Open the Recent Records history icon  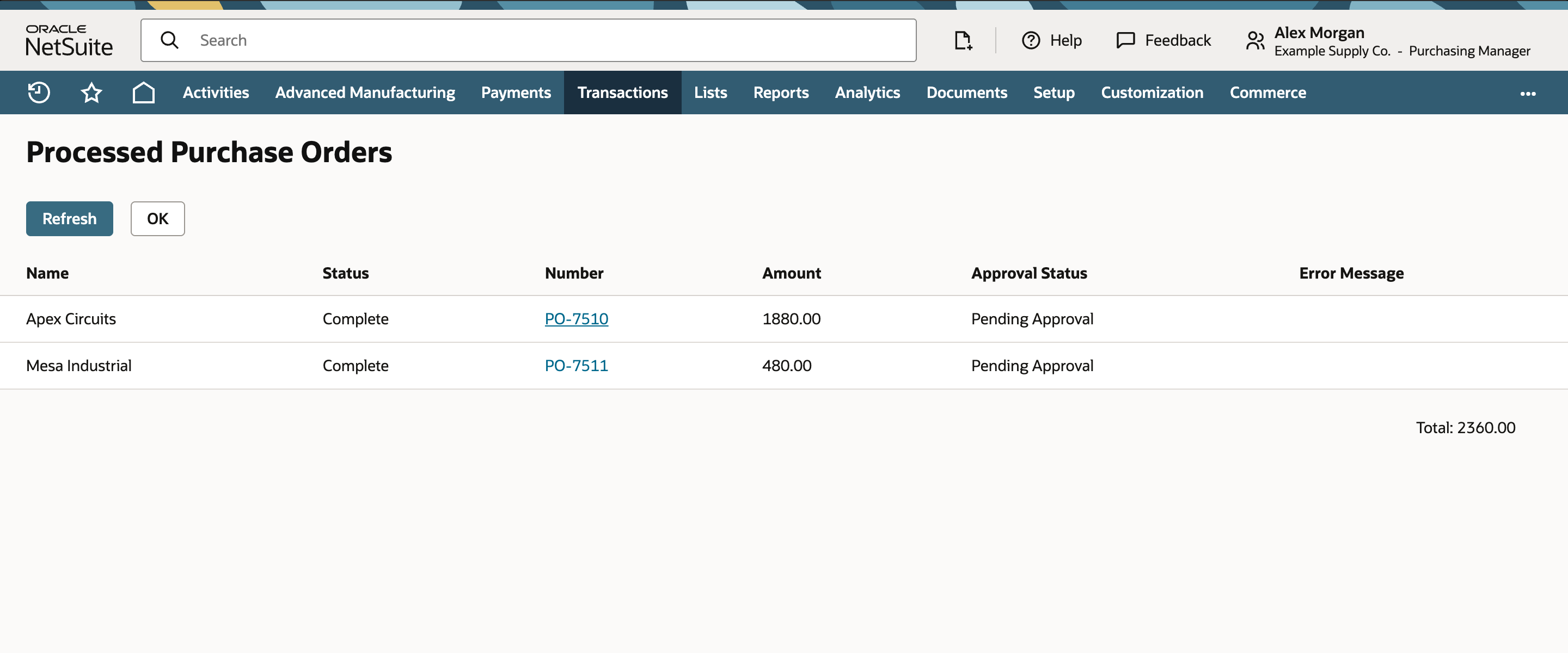coord(39,93)
